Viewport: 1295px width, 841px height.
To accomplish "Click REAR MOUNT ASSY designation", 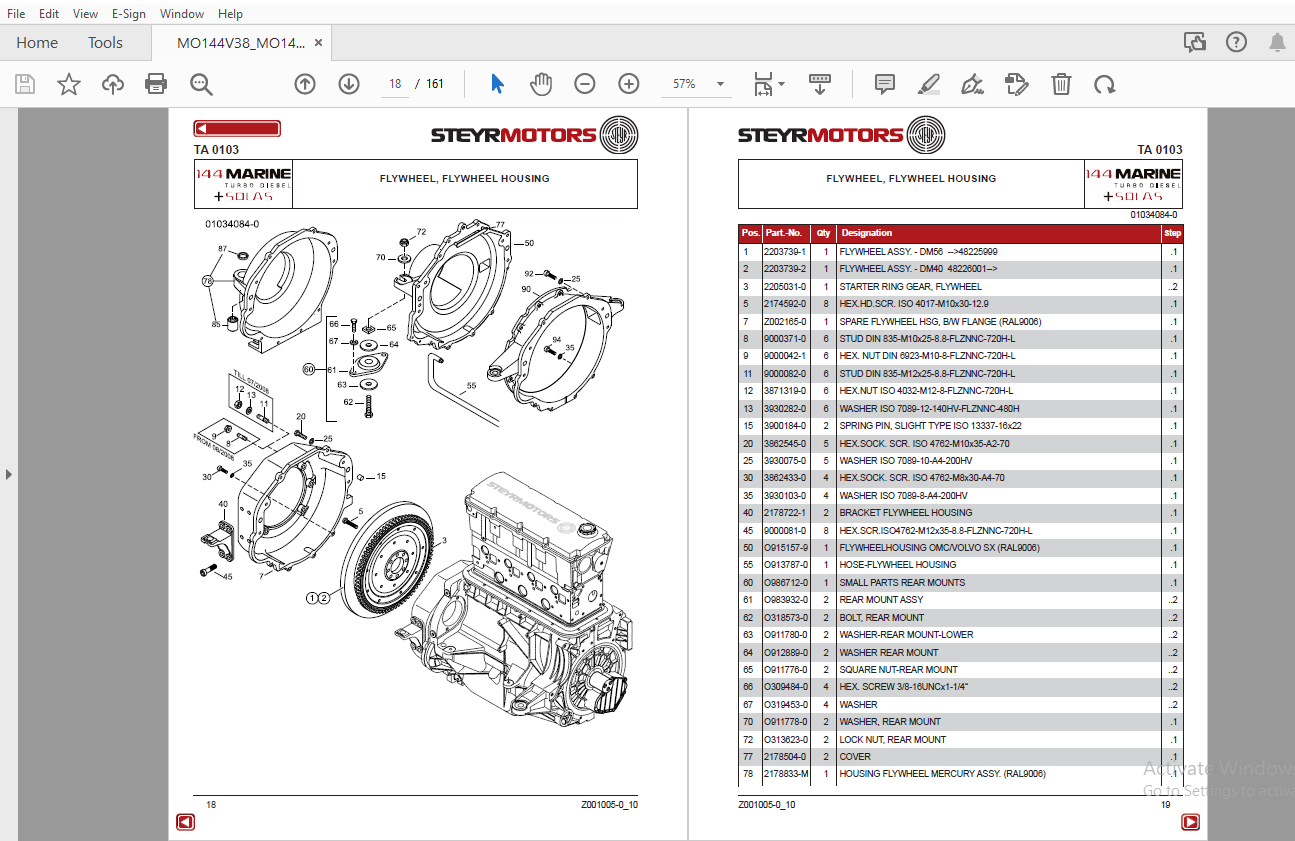I will pos(881,600).
